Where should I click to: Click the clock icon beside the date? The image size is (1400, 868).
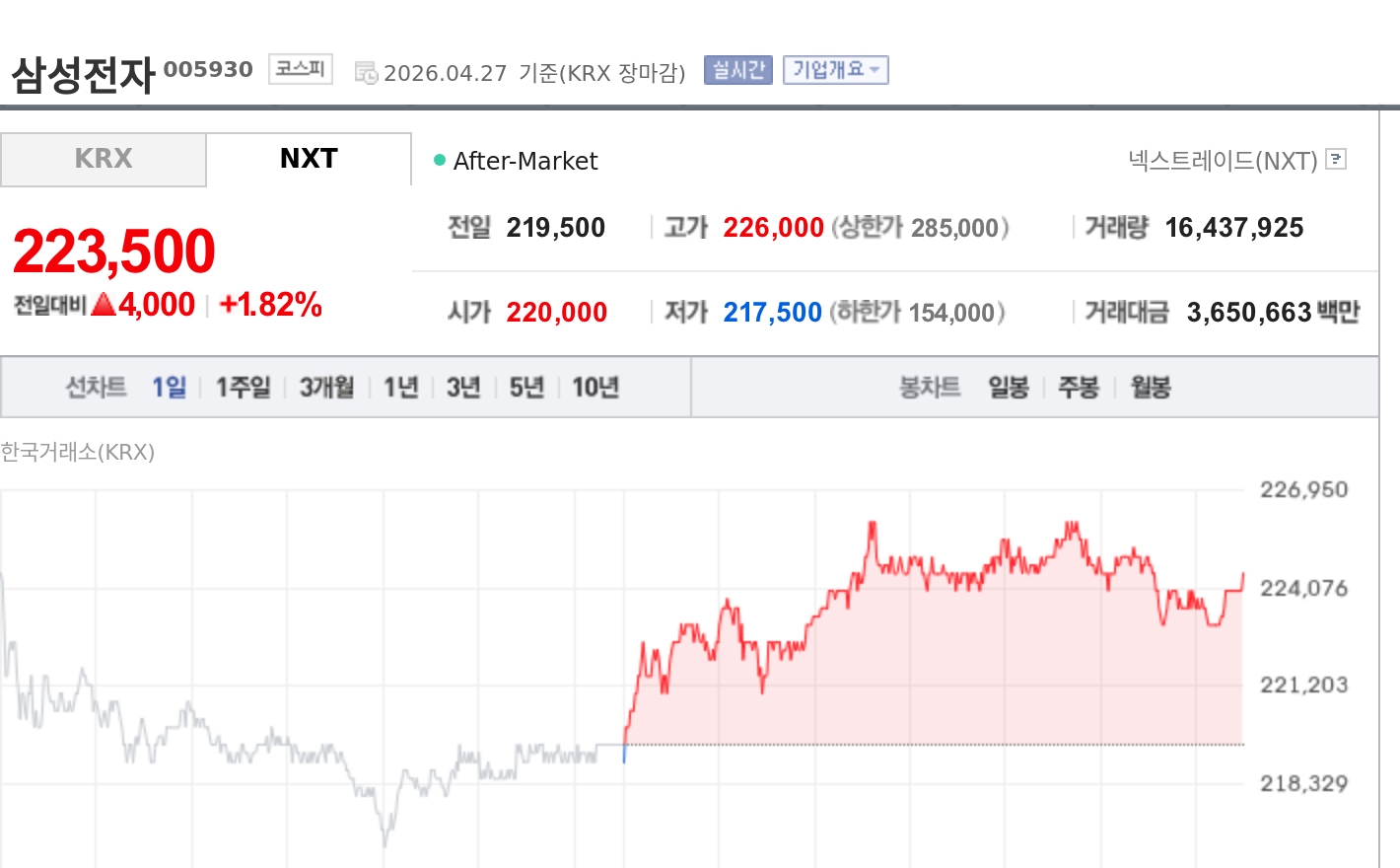click(365, 70)
